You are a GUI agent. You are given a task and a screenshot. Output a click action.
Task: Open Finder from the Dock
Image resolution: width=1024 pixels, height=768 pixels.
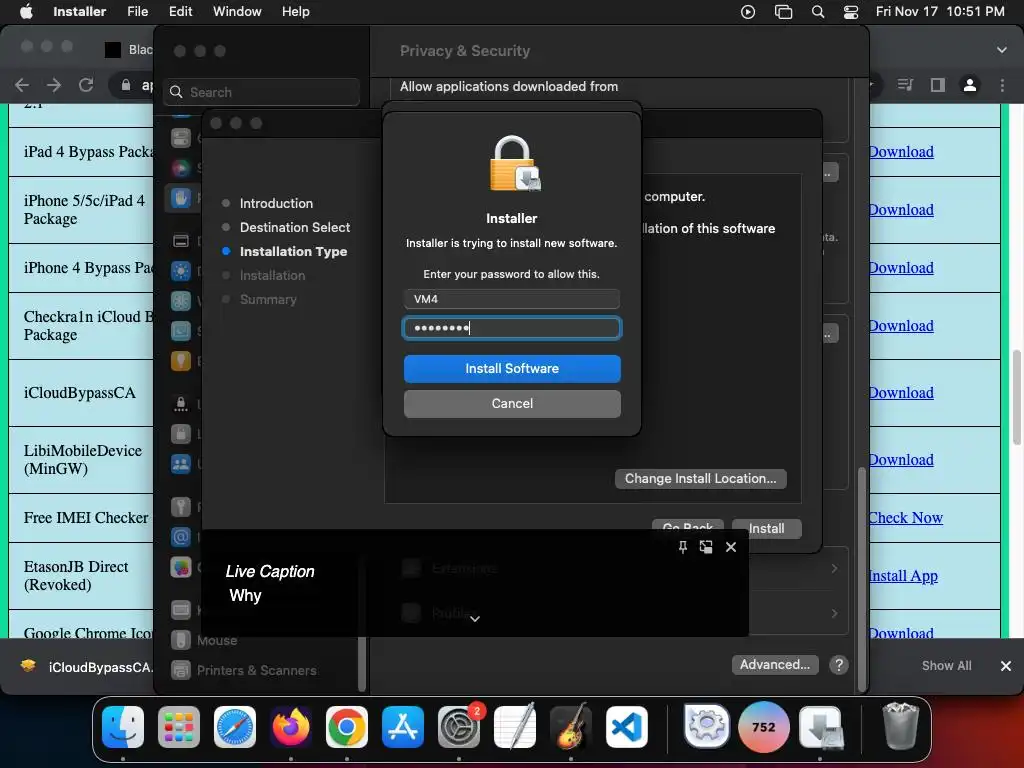tap(123, 727)
